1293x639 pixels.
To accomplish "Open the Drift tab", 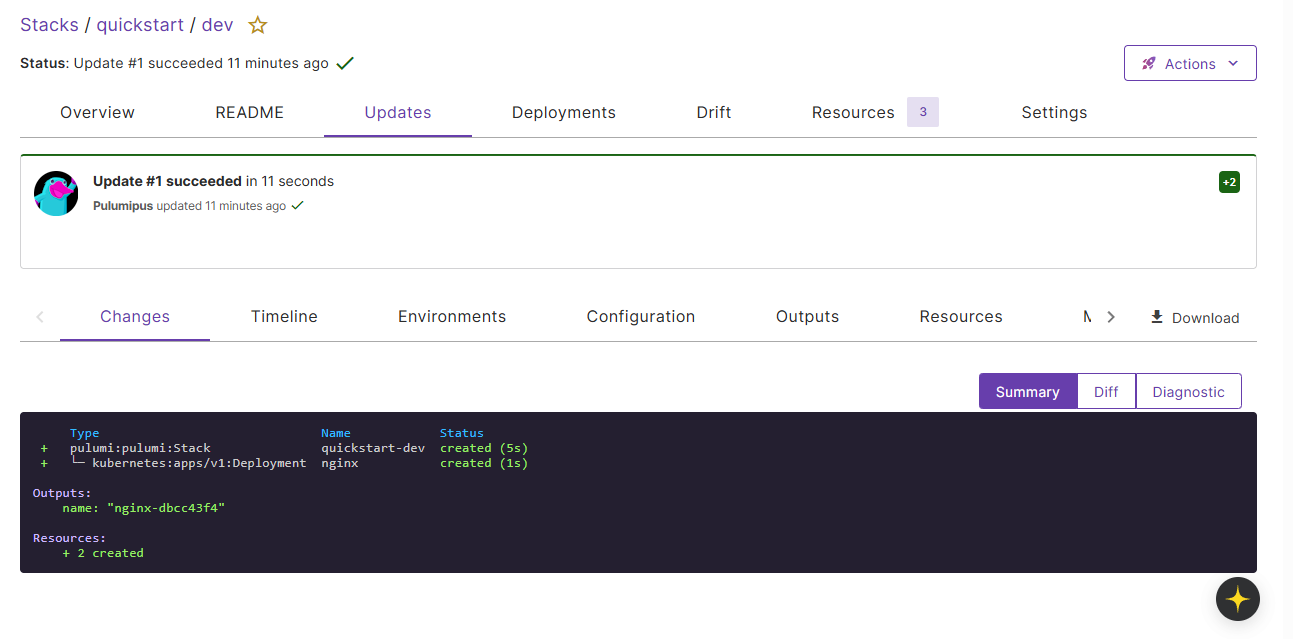I will (714, 112).
